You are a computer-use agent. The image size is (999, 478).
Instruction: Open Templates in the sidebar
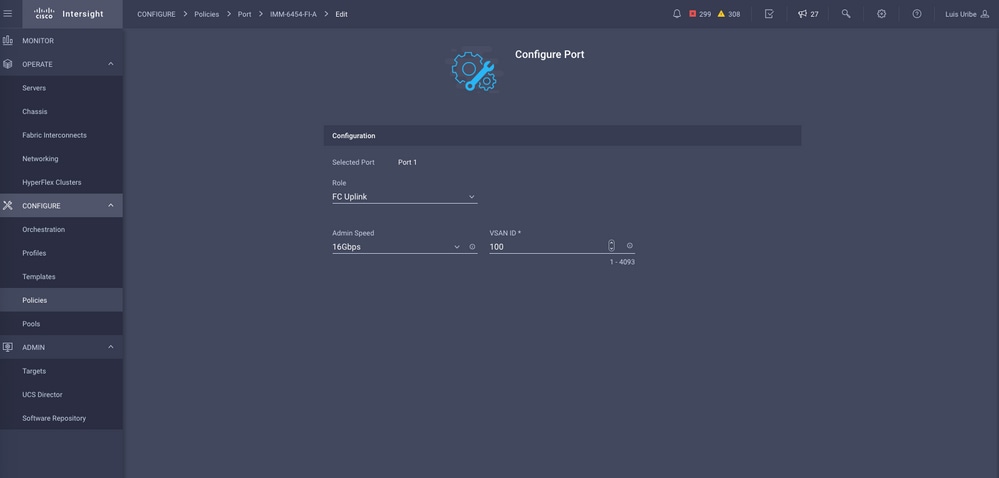(x=61, y=277)
